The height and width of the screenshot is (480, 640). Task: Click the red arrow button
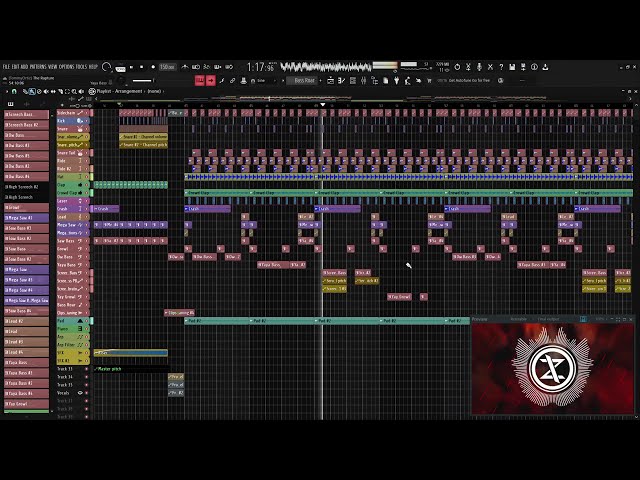point(211,80)
